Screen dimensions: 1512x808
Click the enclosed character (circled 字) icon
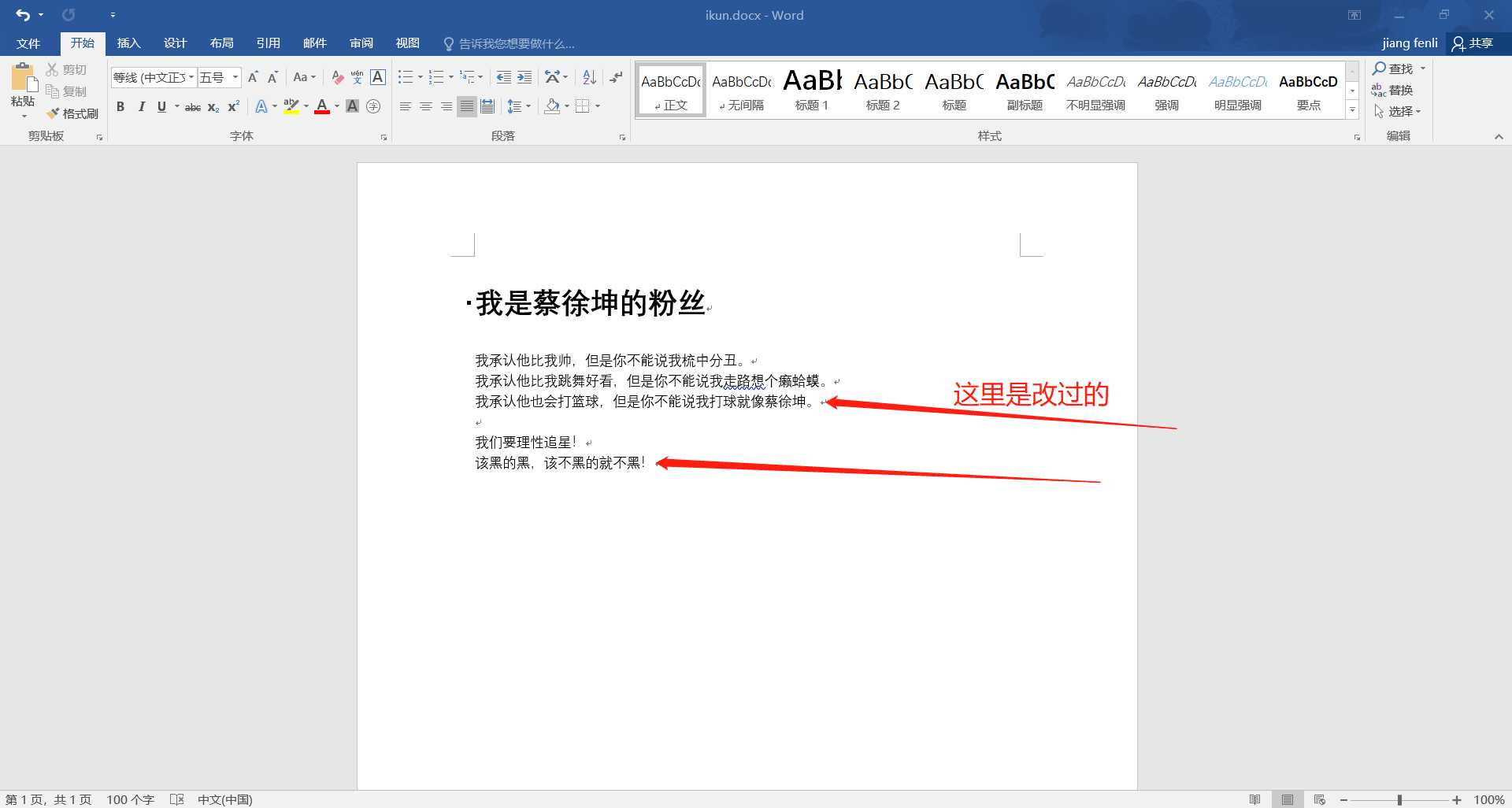(373, 106)
